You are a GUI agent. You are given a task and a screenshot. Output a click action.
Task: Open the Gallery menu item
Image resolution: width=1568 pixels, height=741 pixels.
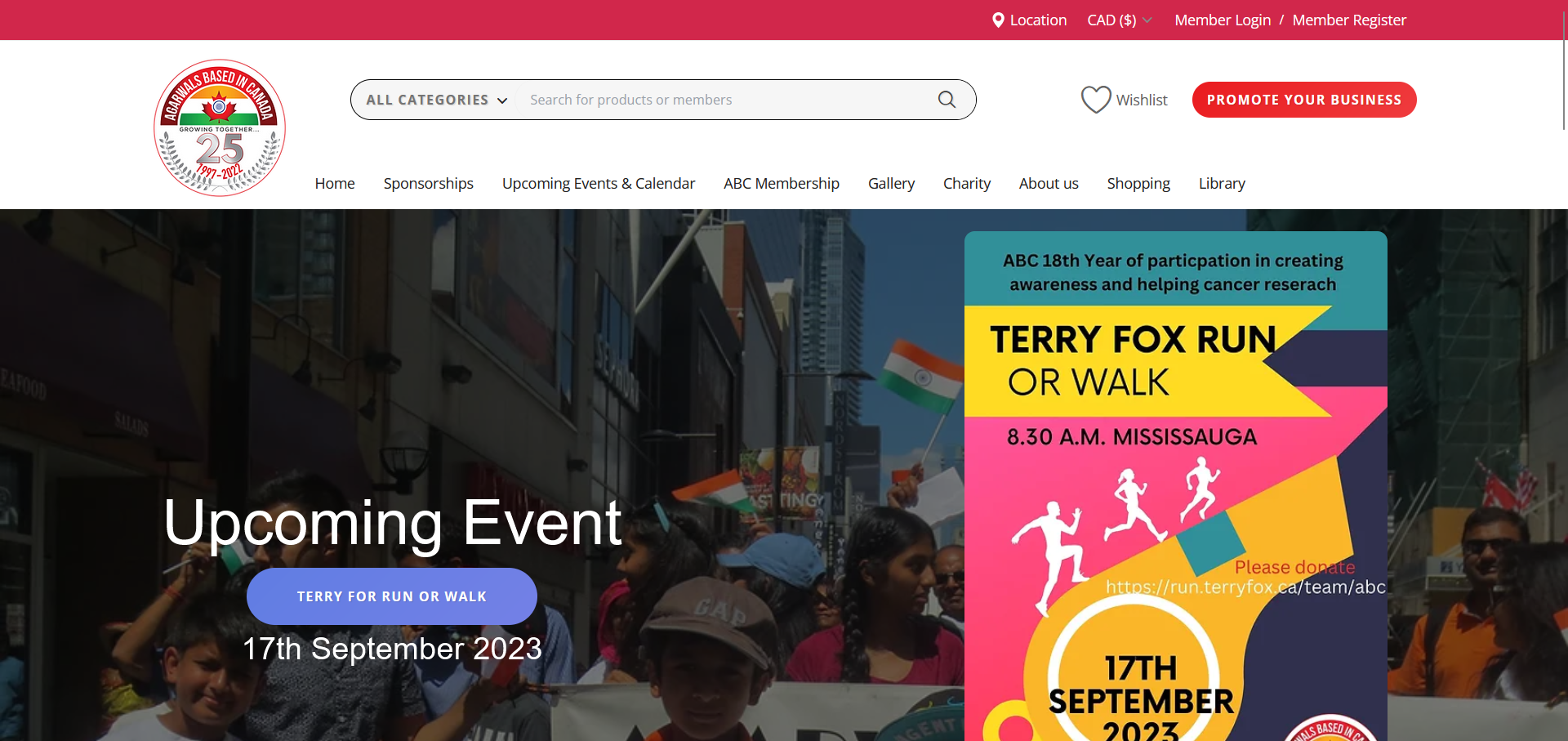tap(891, 184)
